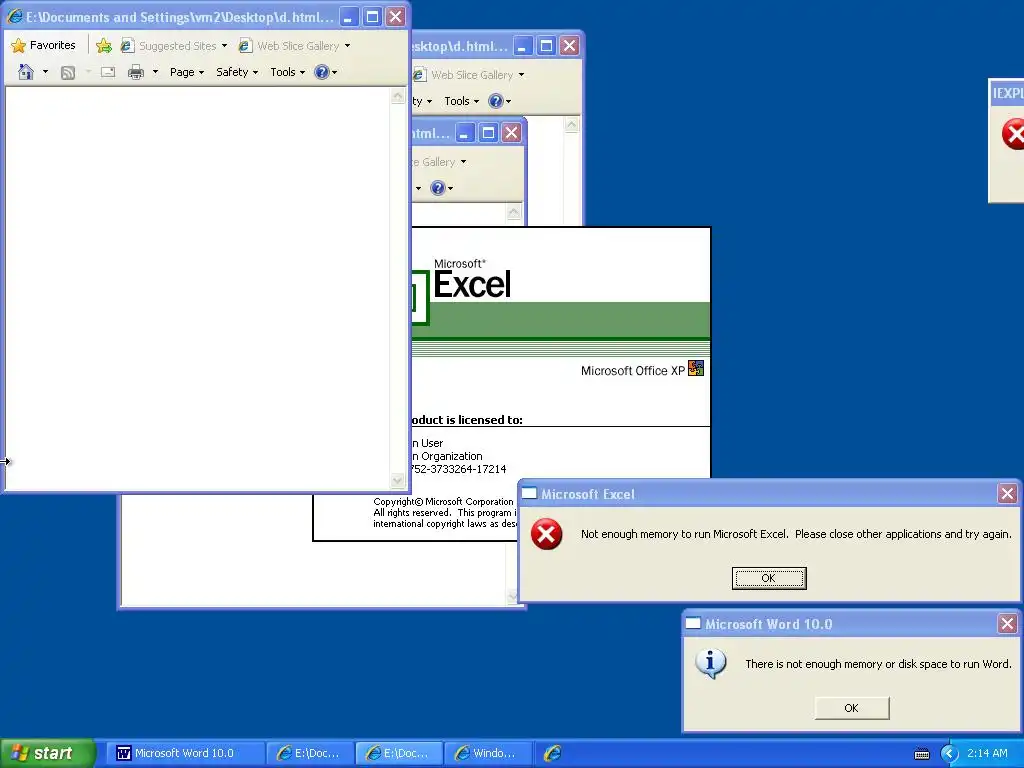
Task: Maximize the front IE window
Action: 372,17
